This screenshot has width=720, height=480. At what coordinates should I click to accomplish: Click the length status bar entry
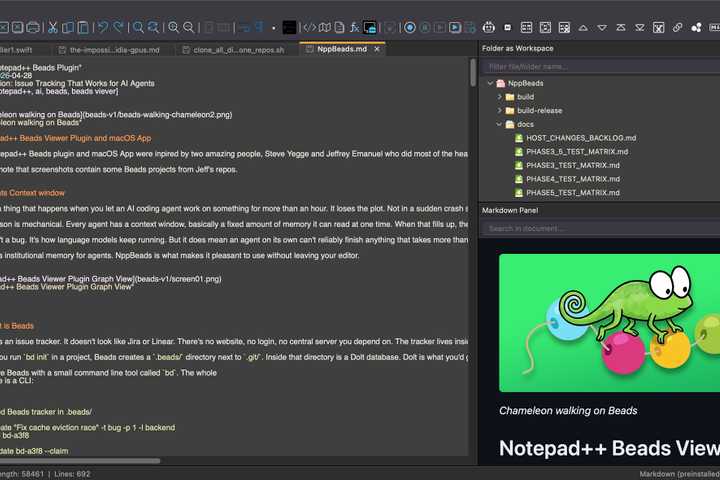point(22,474)
